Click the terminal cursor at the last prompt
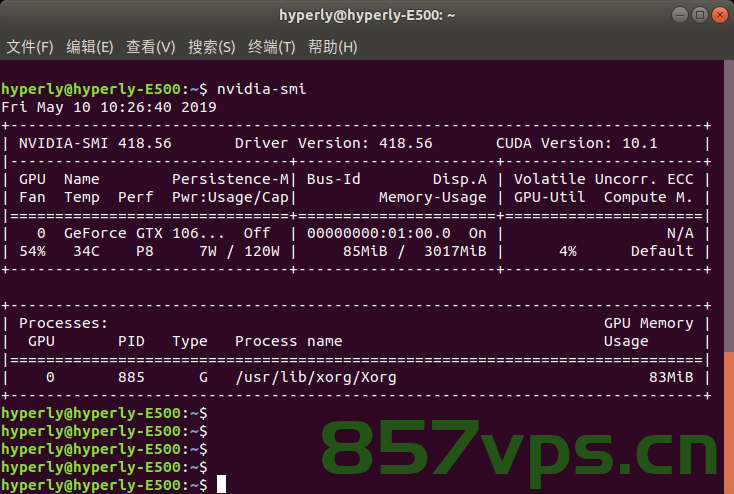This screenshot has height=494, width=734. click(221, 485)
